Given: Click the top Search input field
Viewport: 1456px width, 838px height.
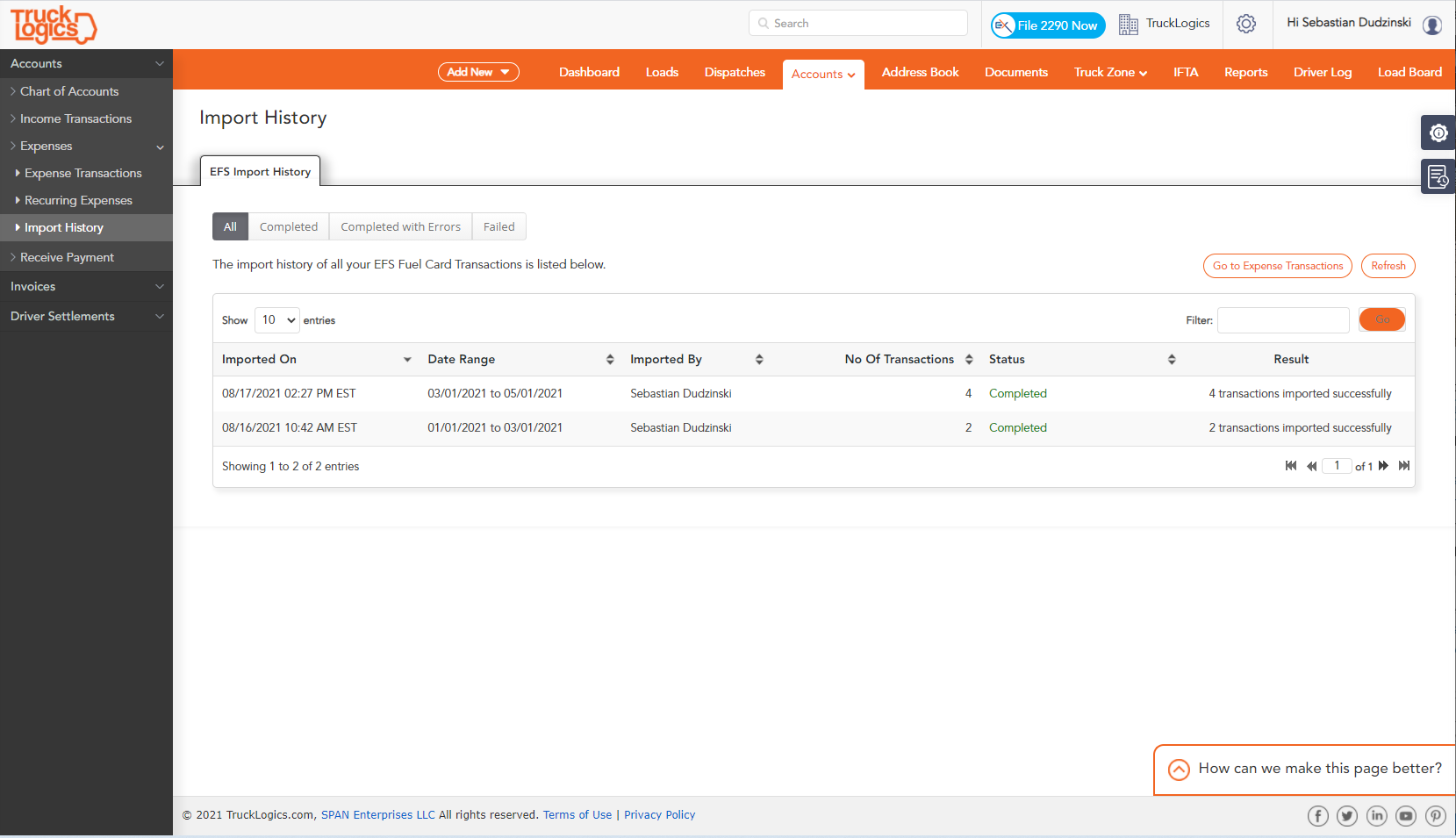Looking at the screenshot, I should click(x=858, y=23).
